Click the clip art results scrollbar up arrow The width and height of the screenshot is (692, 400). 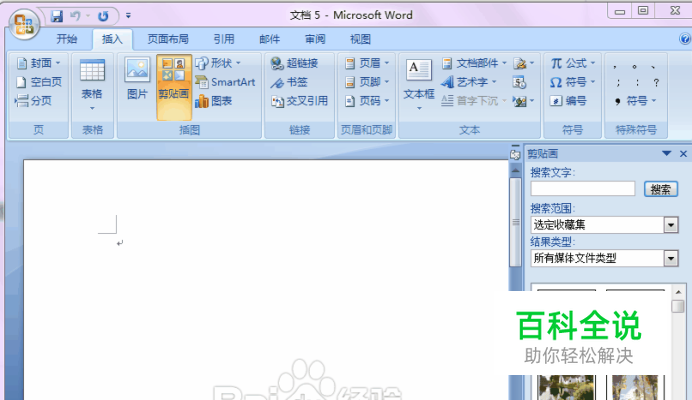click(678, 292)
